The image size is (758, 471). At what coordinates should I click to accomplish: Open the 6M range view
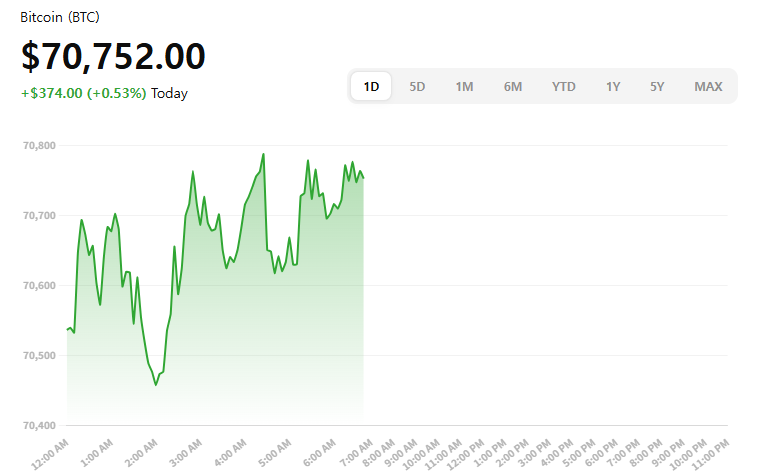[513, 86]
